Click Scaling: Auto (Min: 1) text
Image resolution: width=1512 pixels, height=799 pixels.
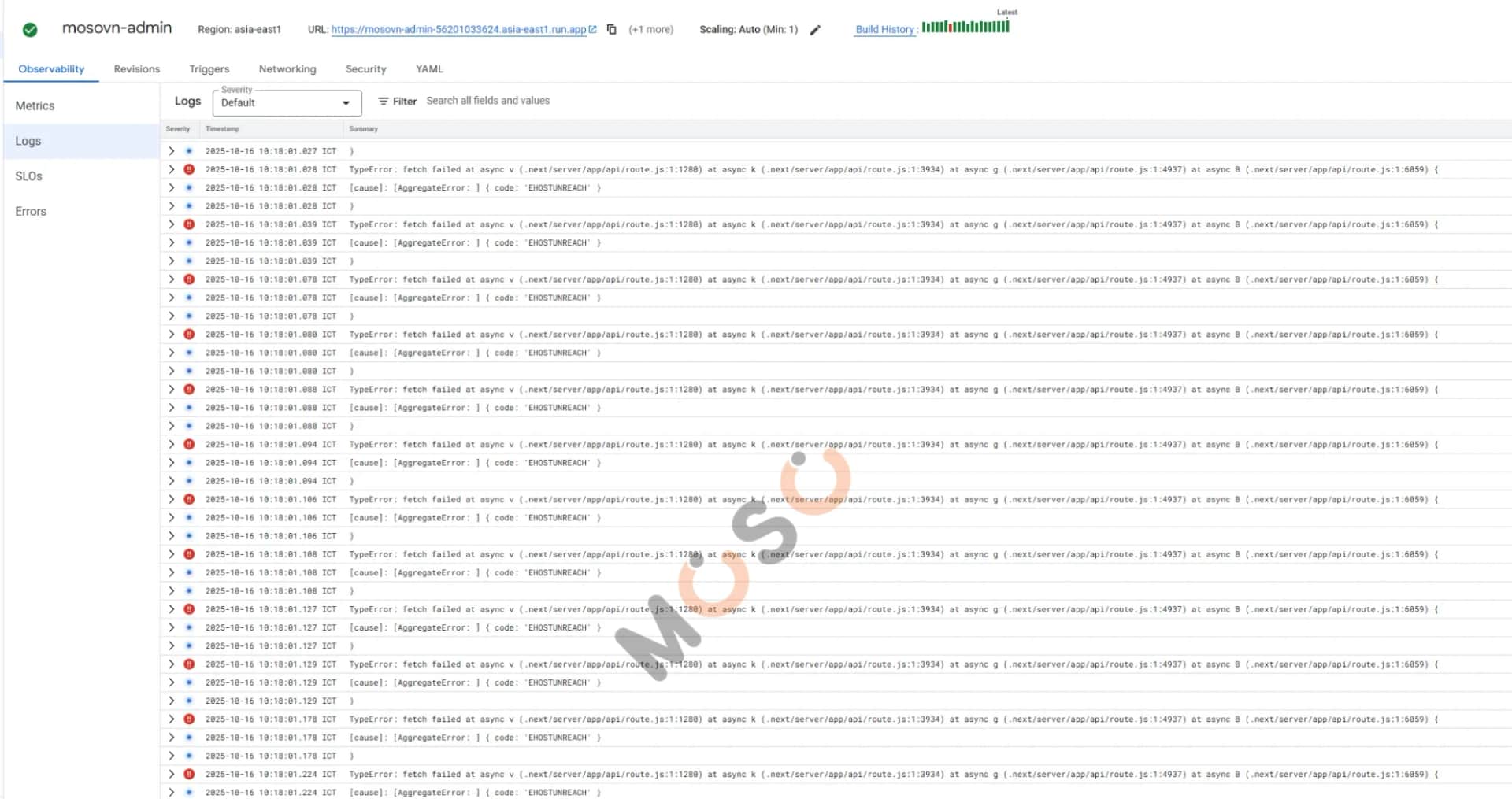coord(748,29)
